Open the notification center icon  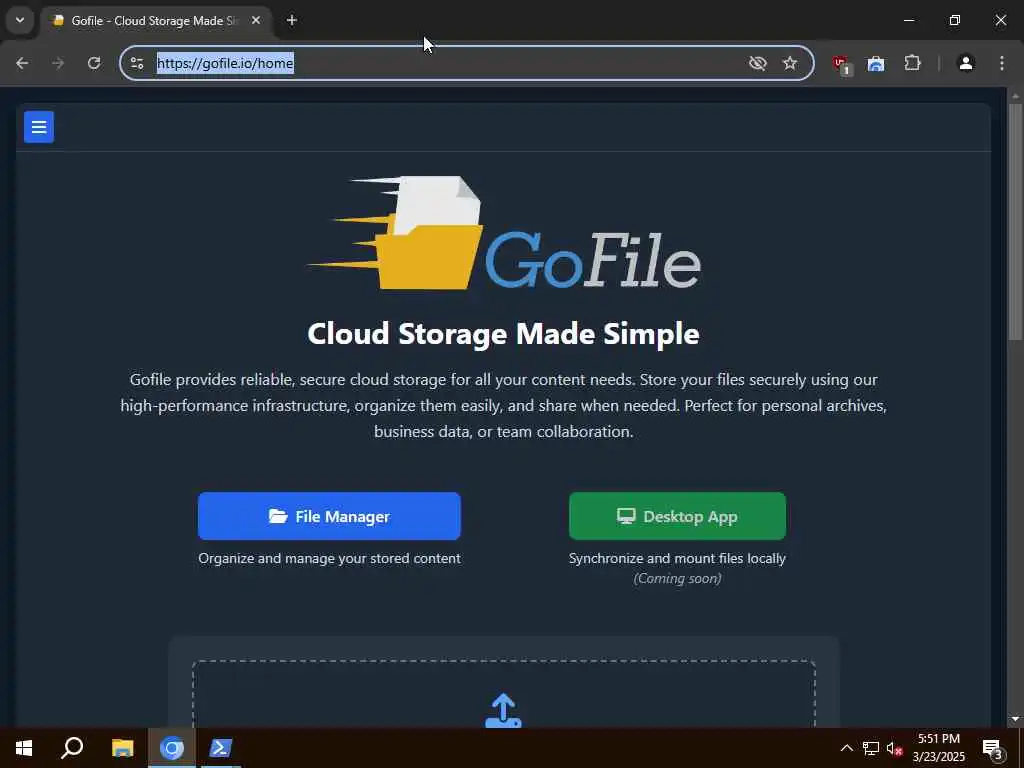[x=992, y=748]
